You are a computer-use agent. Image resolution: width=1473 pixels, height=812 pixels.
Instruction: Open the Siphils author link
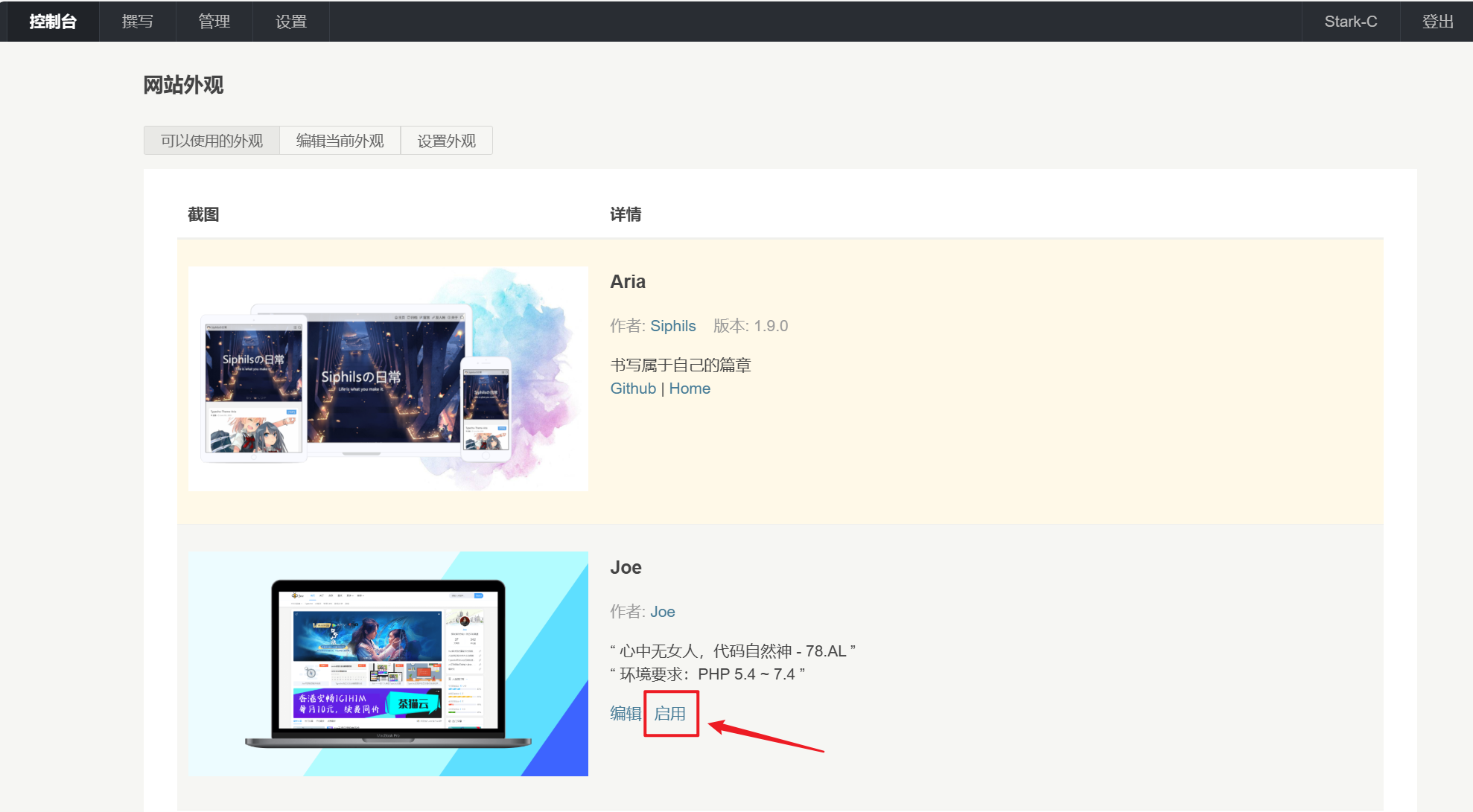pyautogui.click(x=672, y=326)
